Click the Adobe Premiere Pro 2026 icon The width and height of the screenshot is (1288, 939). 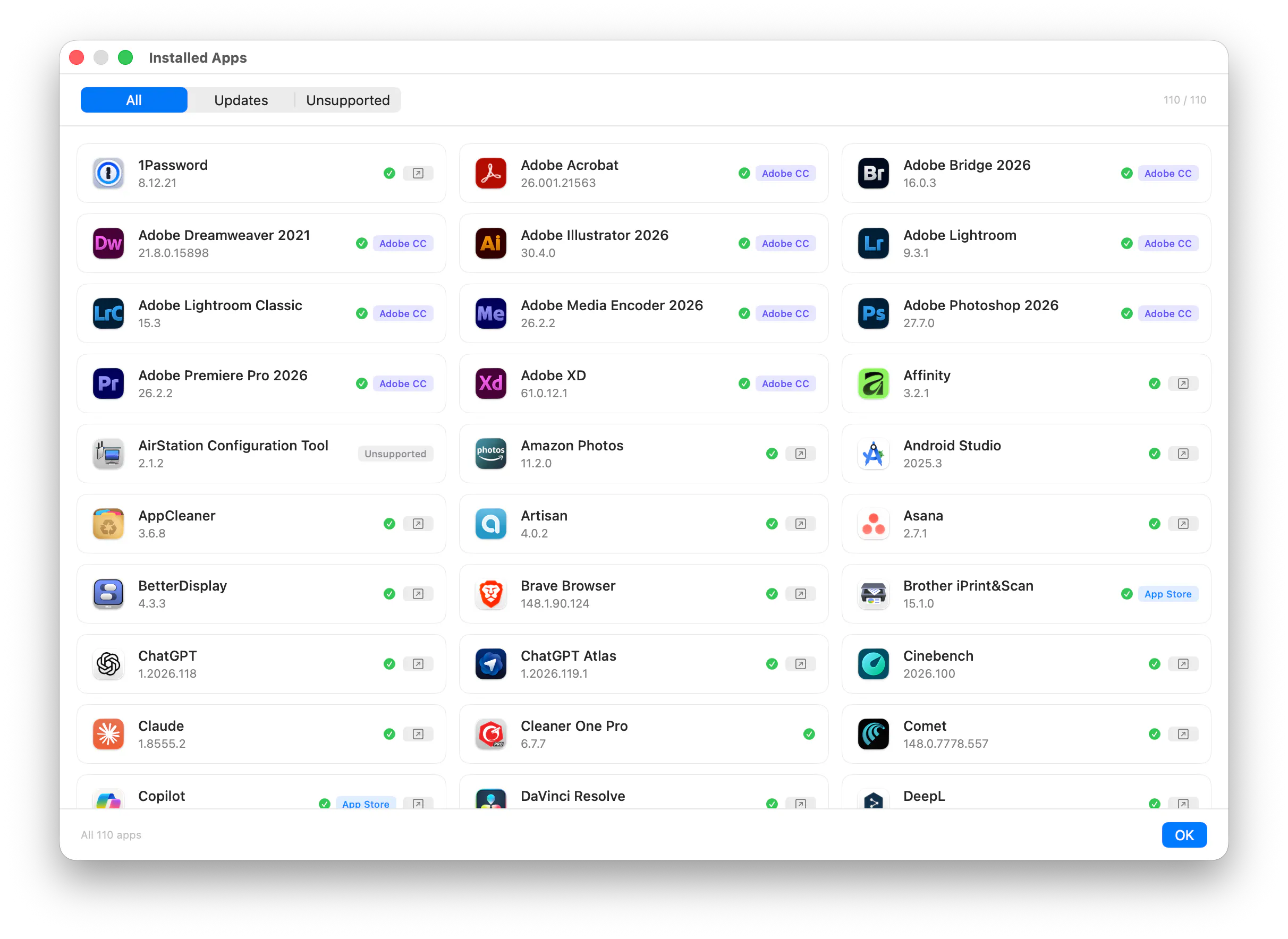pyautogui.click(x=108, y=383)
